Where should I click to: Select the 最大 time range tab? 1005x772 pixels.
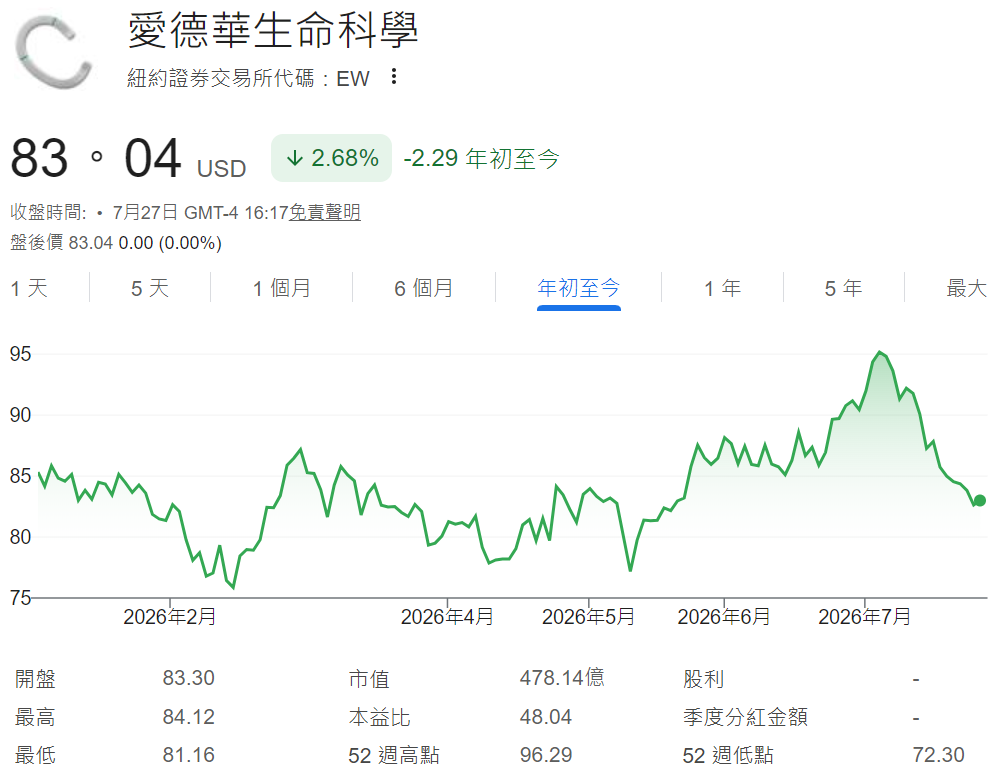967,288
